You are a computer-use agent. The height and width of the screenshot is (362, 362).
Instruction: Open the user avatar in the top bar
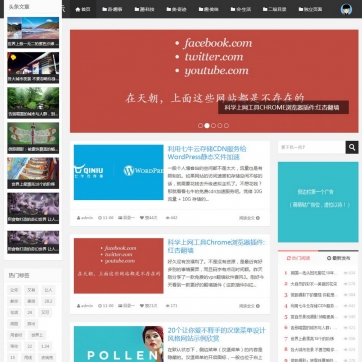(x=346, y=9)
